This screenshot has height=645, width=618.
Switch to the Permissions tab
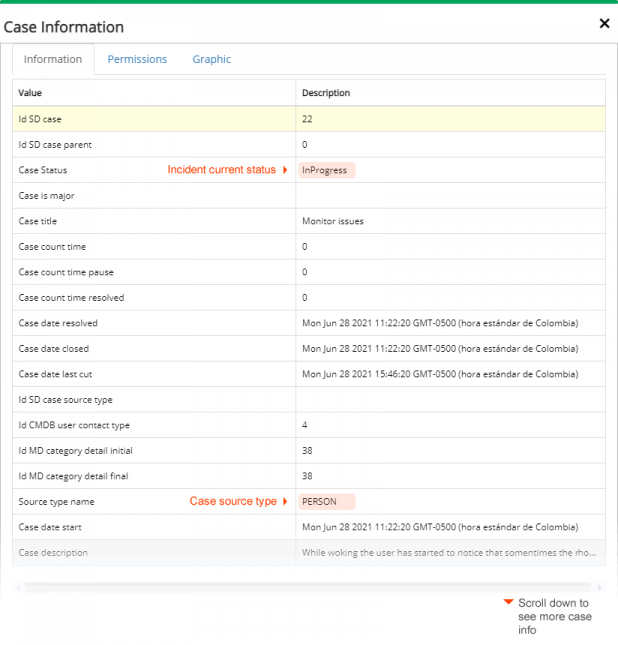(137, 59)
